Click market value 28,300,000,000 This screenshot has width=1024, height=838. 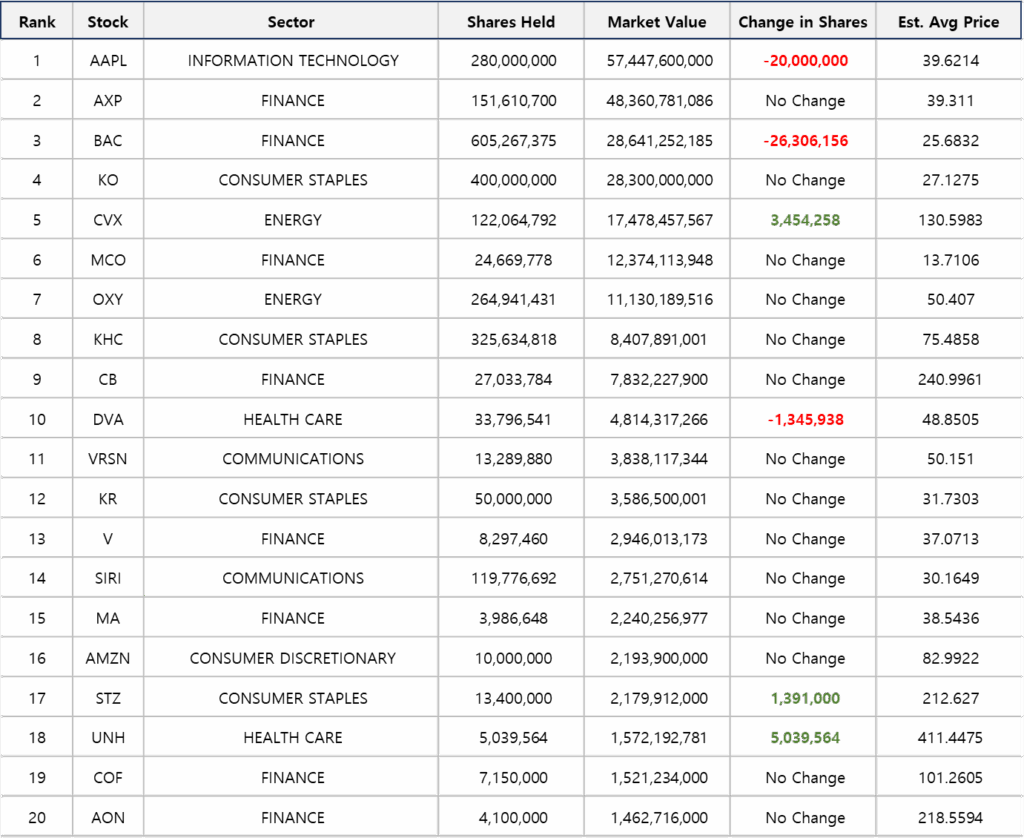pyautogui.click(x=660, y=180)
